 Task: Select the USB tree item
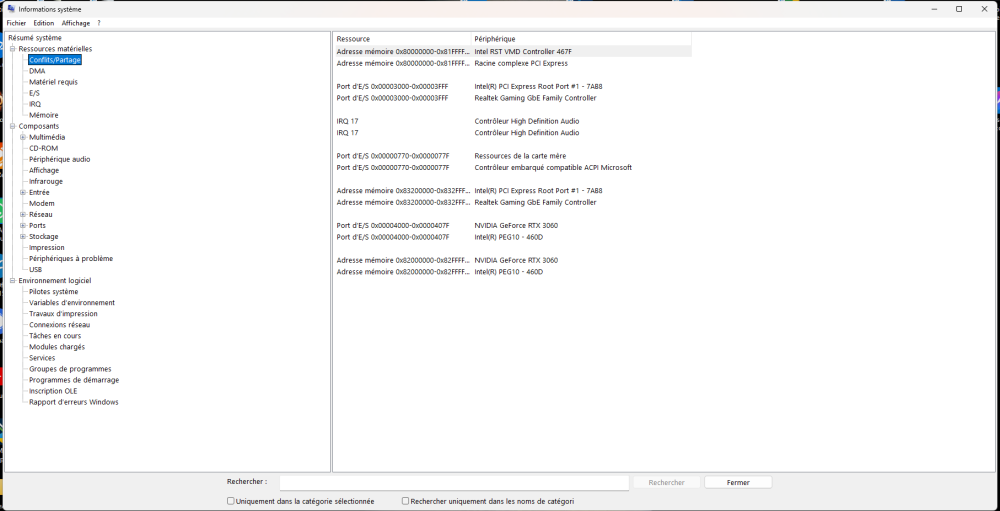[36, 269]
